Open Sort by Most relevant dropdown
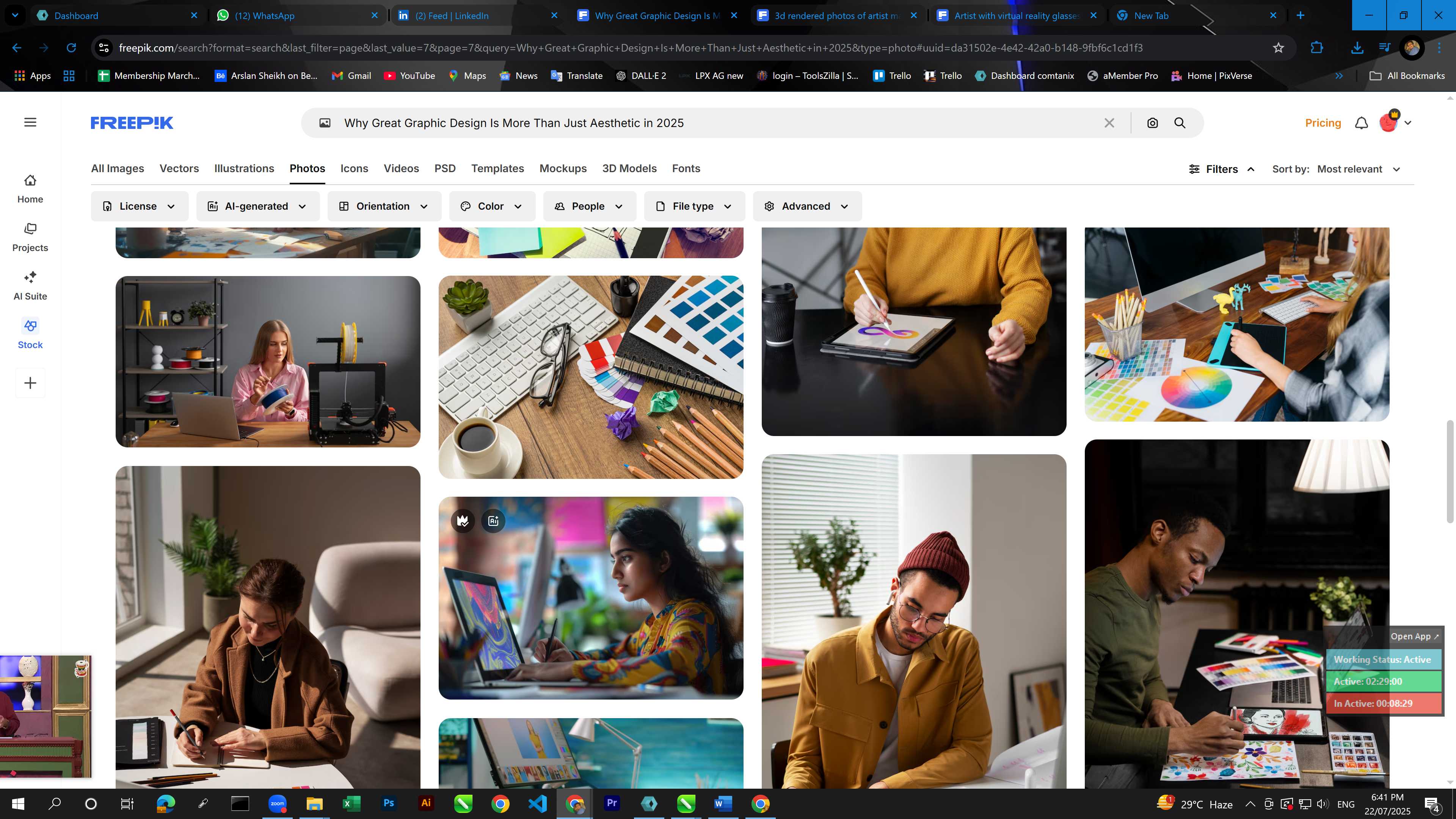 [1336, 169]
